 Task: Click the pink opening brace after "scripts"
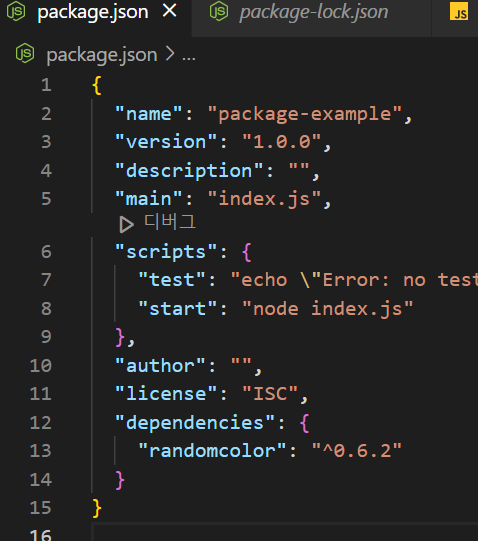pos(247,252)
